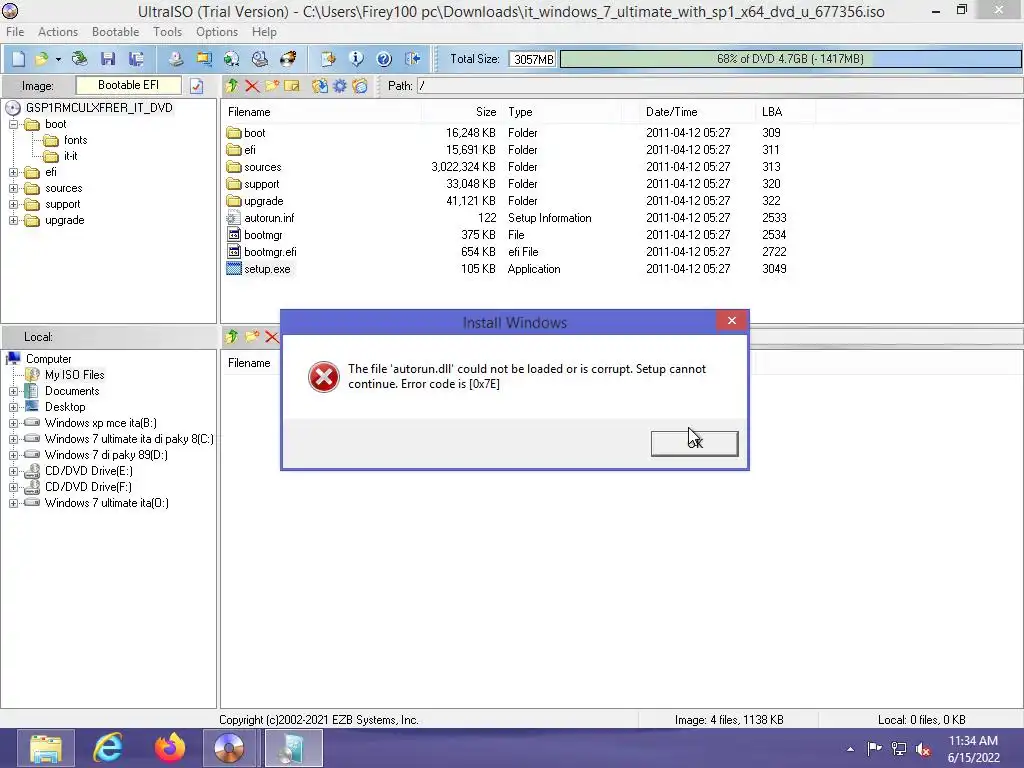The width and height of the screenshot is (1024, 768).
Task: Click the Open file toolbar icon
Action: pos(41,59)
